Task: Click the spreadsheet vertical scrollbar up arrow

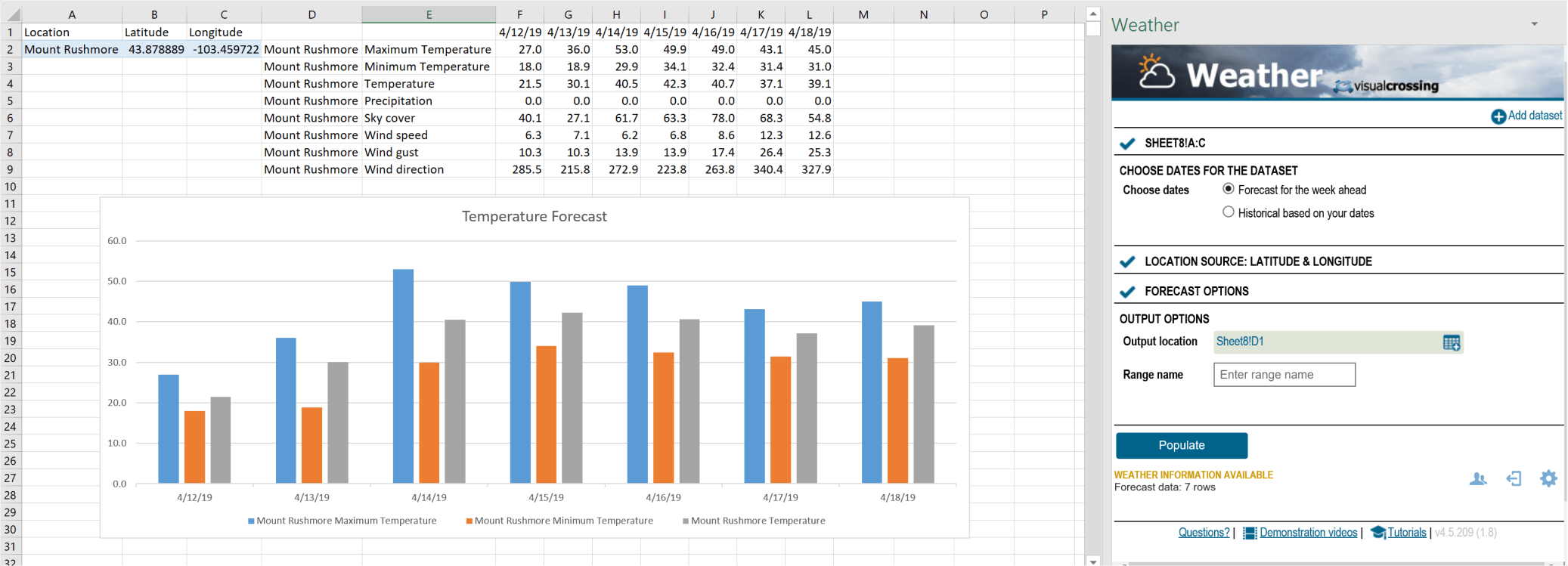Action: pyautogui.click(x=1092, y=14)
